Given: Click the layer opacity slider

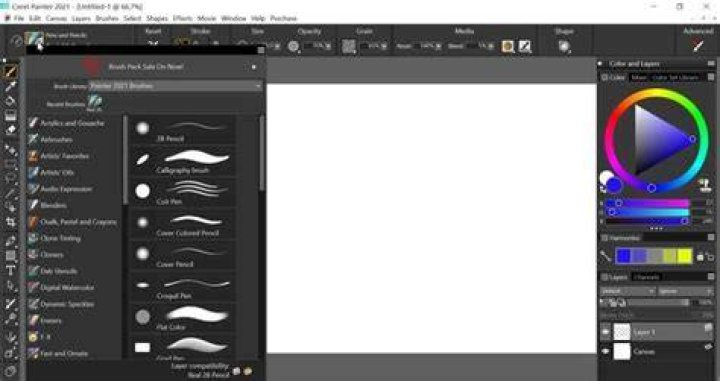Looking at the screenshot, I should coord(658,303).
